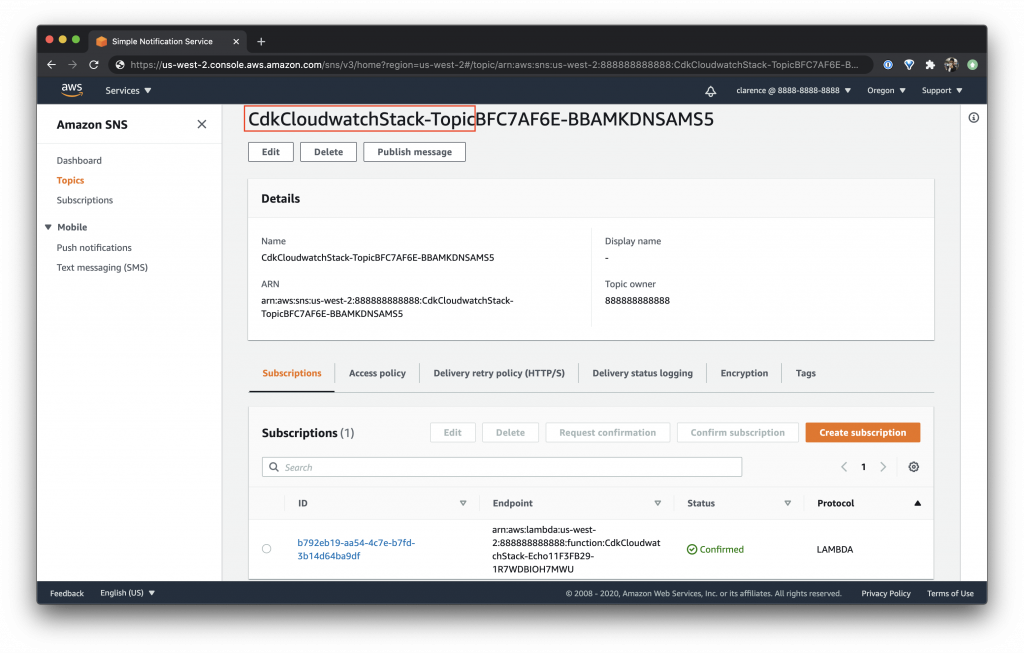Reload the page with refresh icon
1024x653 pixels.
tap(94, 65)
